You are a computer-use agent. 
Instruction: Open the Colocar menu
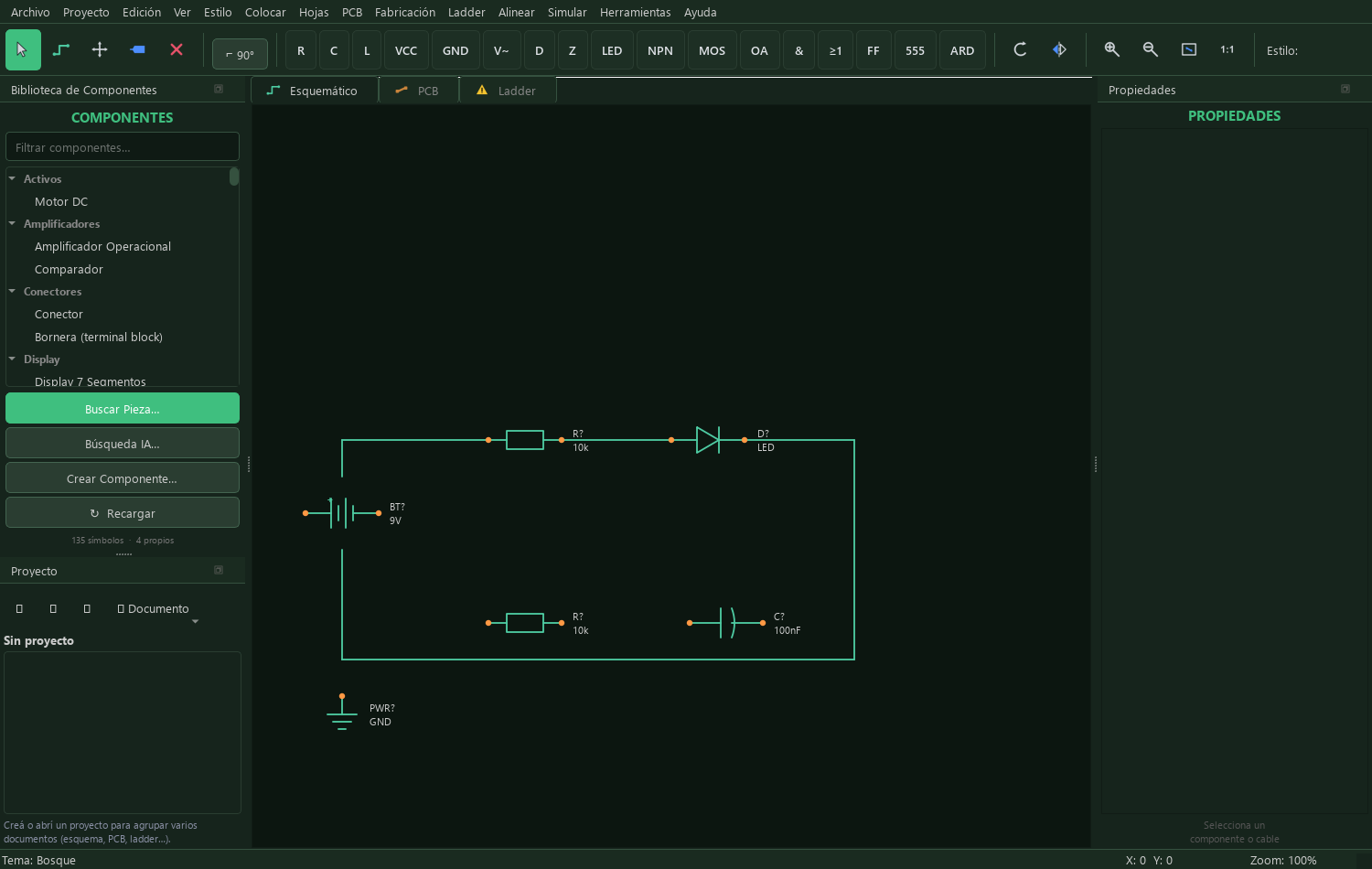(x=265, y=12)
